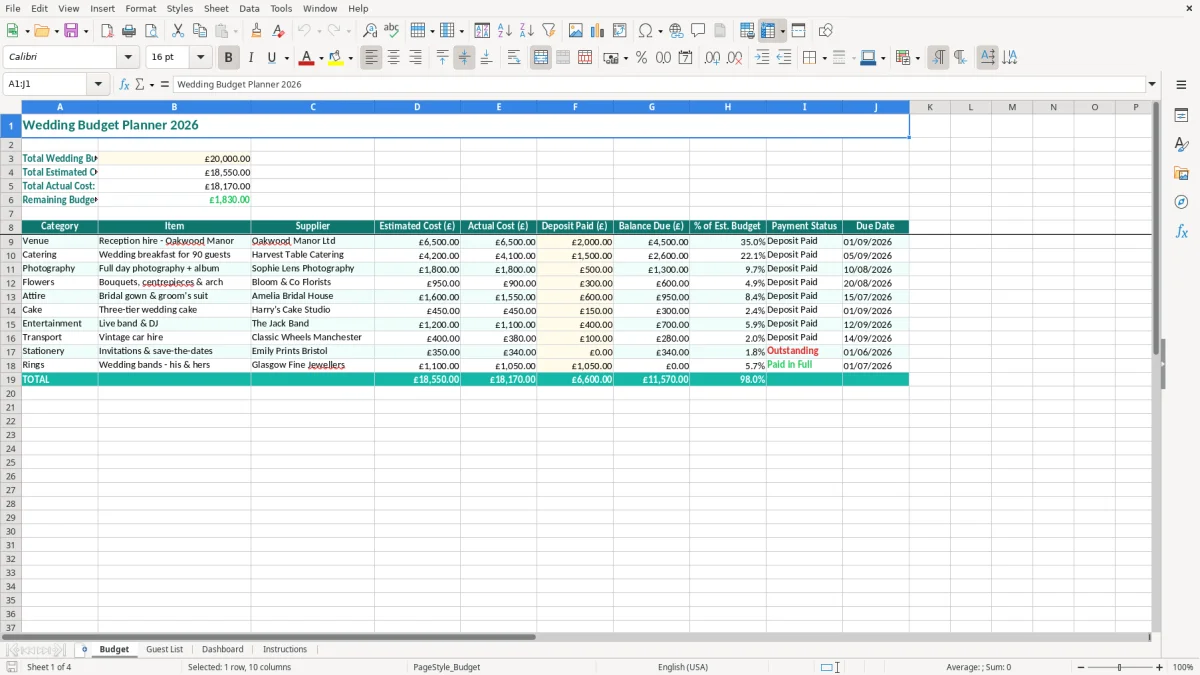
Task: Click the Save document icon
Action: pyautogui.click(x=71, y=31)
